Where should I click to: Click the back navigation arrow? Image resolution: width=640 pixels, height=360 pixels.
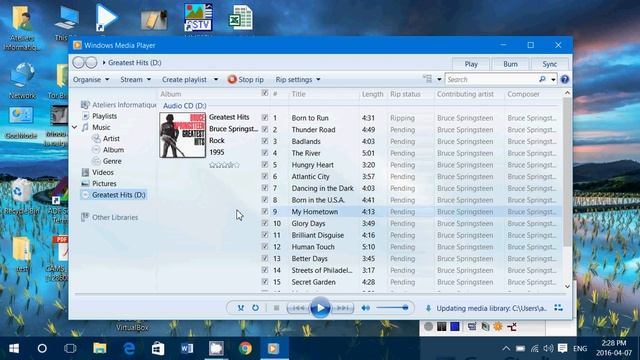point(78,62)
